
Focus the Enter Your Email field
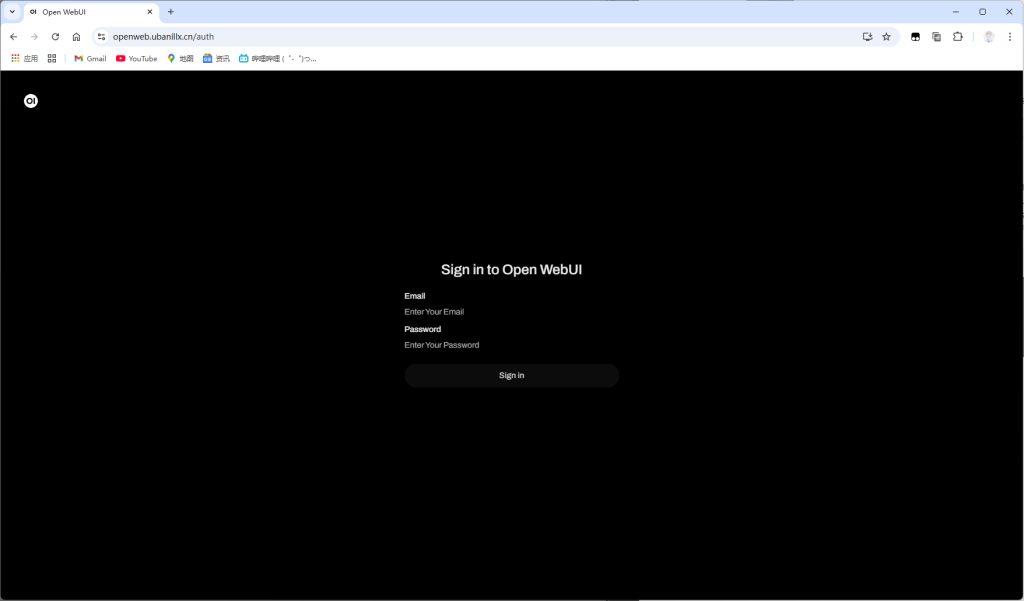(511, 312)
